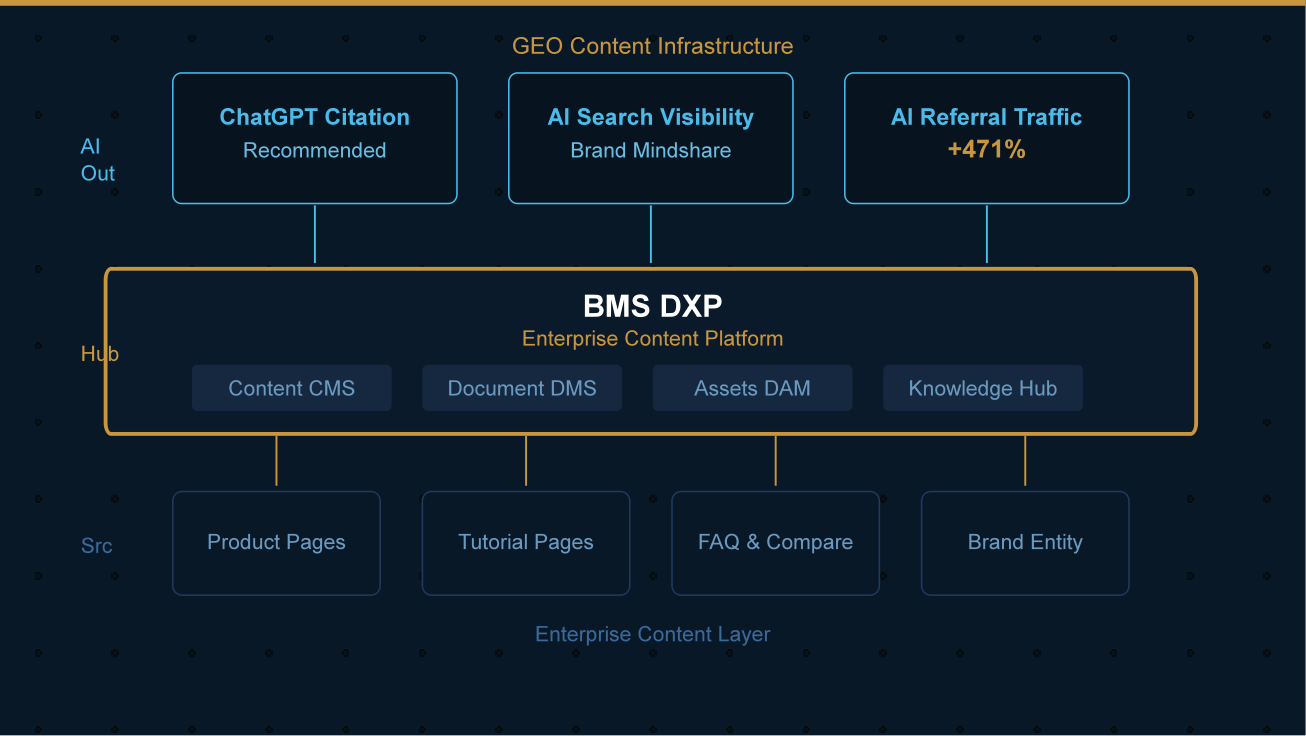Select the Tutorial Pages box

(x=526, y=543)
